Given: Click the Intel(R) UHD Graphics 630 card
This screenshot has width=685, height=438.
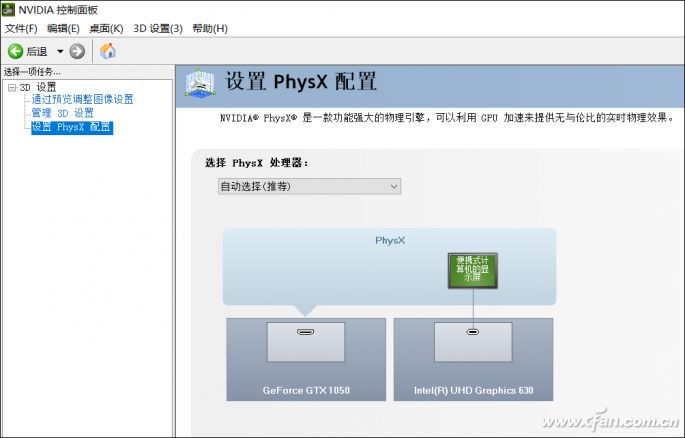Looking at the screenshot, I should point(473,359).
